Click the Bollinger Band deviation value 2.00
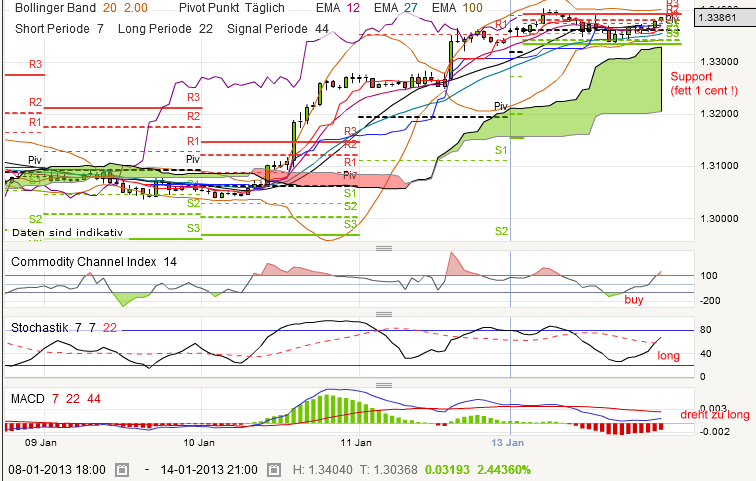This screenshot has width=756, height=481. point(135,8)
